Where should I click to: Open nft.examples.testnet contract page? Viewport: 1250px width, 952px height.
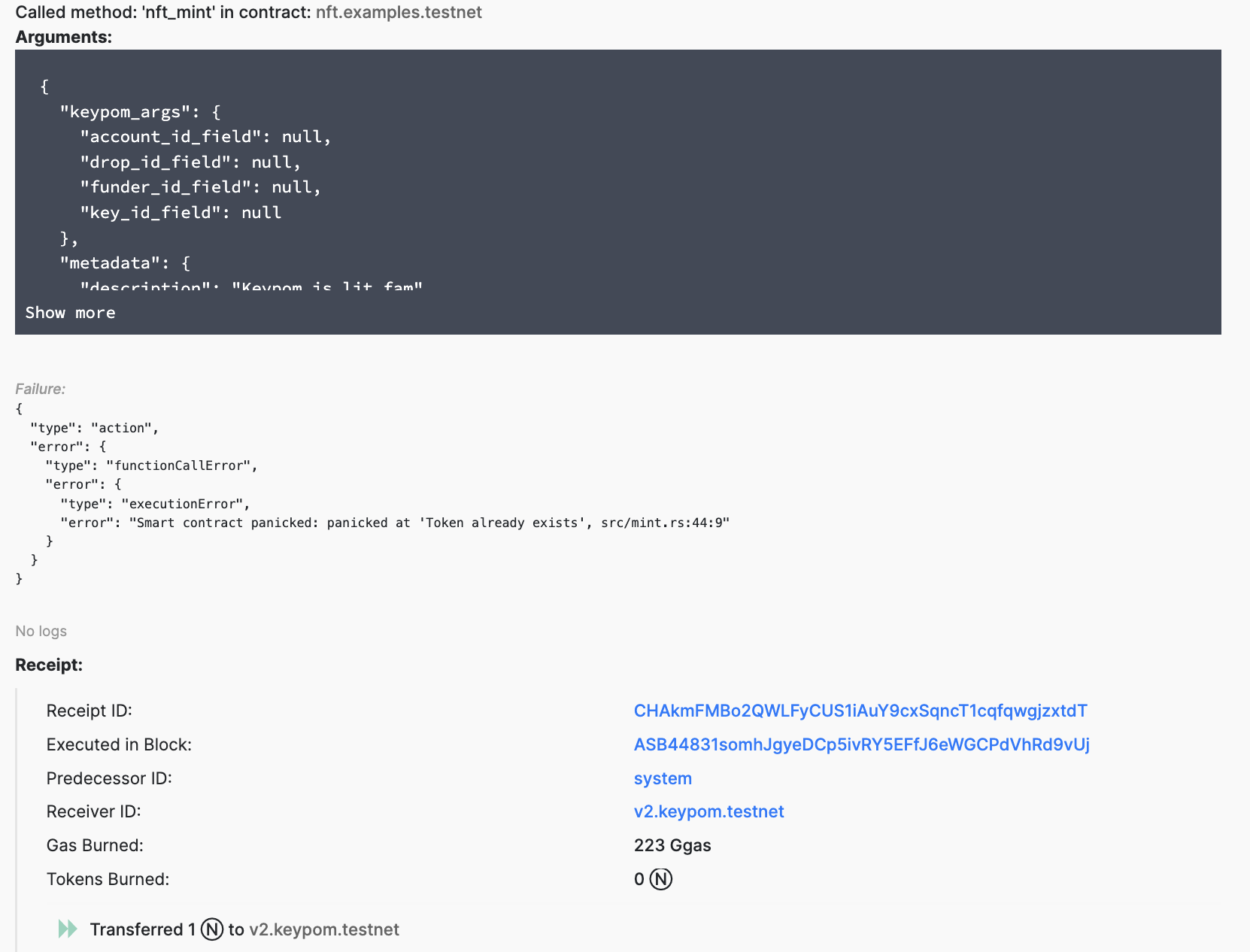(398, 12)
